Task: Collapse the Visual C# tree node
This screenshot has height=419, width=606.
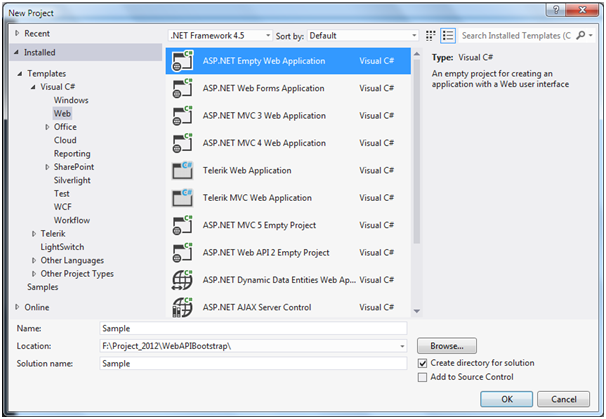Action: coord(33,87)
